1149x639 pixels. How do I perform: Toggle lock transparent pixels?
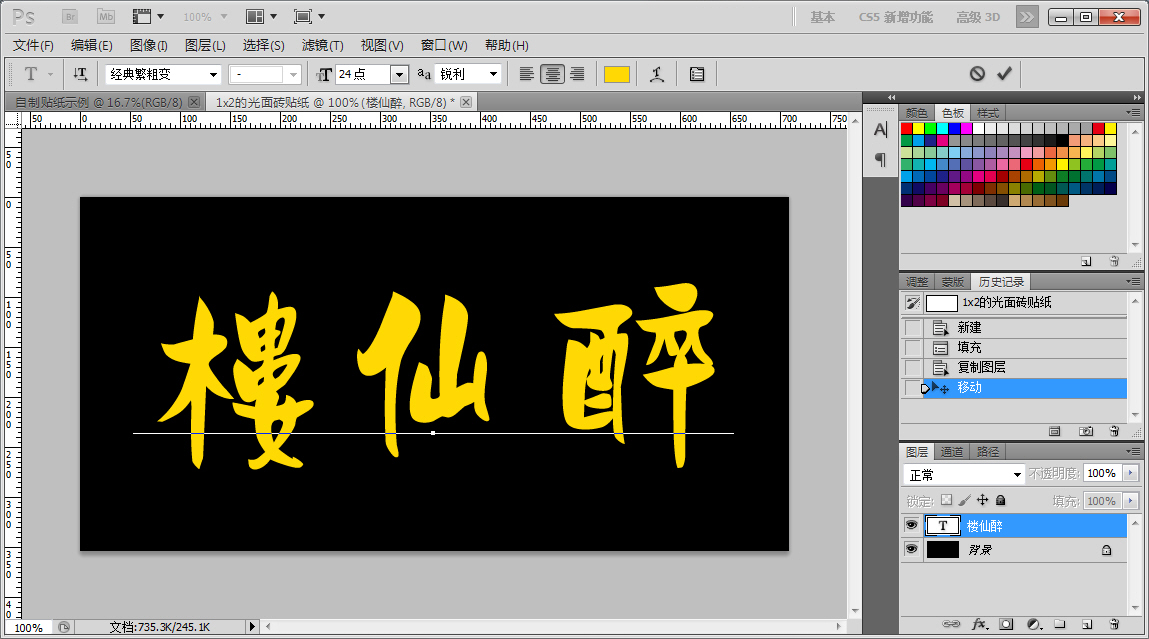[947, 500]
